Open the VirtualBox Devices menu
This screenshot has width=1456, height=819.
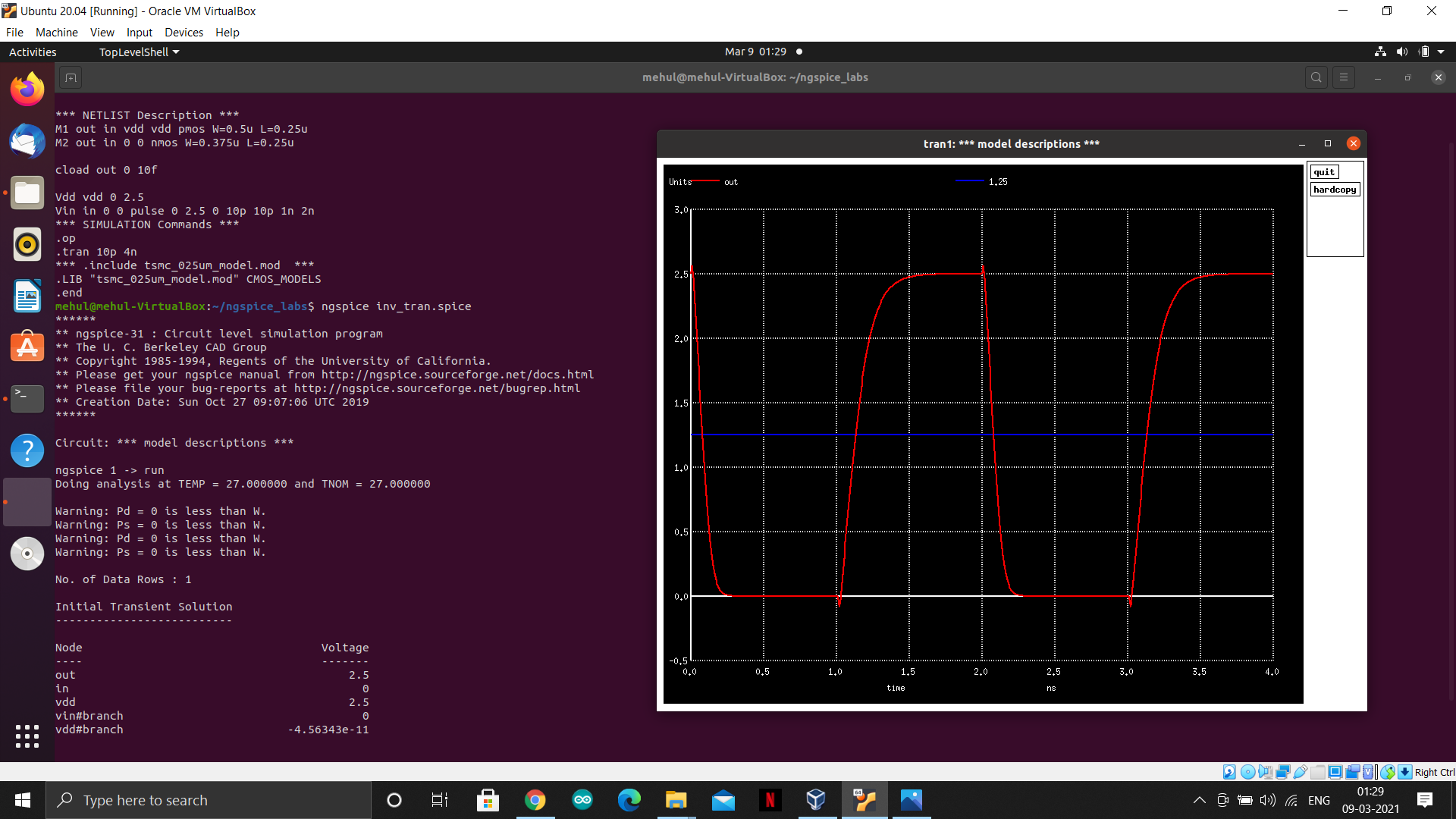(x=184, y=32)
